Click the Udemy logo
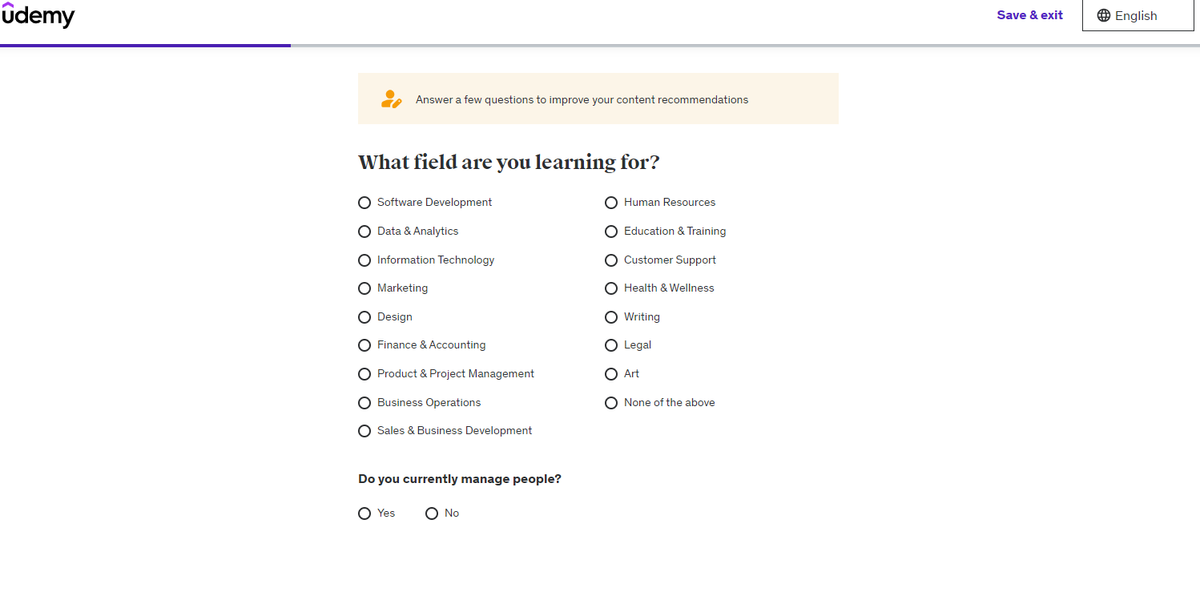Image resolution: width=1200 pixels, height=592 pixels. 38,14
